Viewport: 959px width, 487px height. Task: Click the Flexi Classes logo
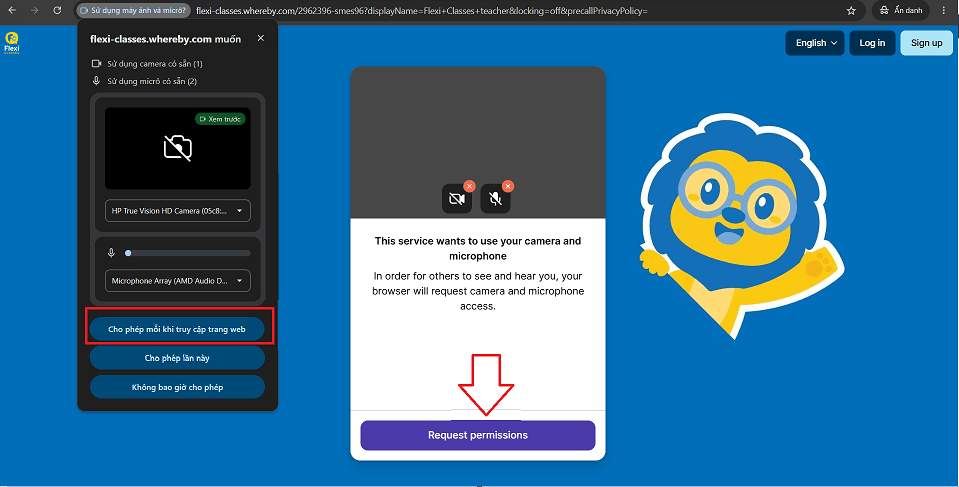click(12, 43)
